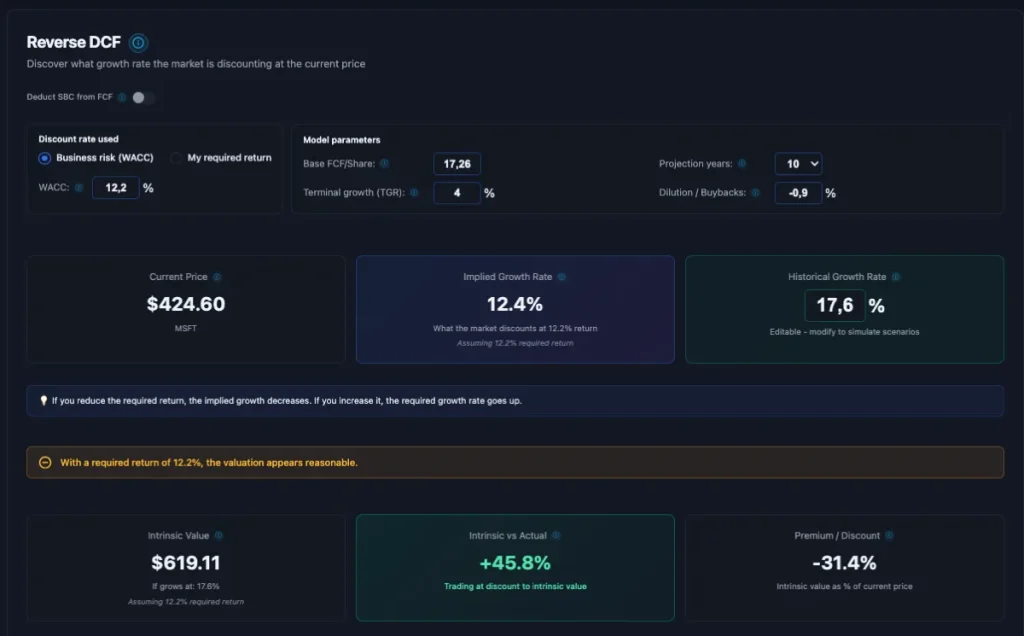Click the info icon next to Reverse DCF
This screenshot has height=636, width=1024.
click(x=138, y=43)
